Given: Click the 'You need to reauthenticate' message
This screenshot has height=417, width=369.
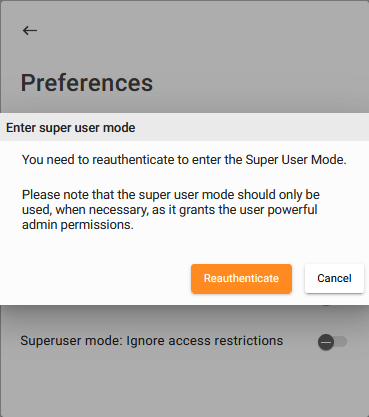Looking at the screenshot, I should 184,160.
